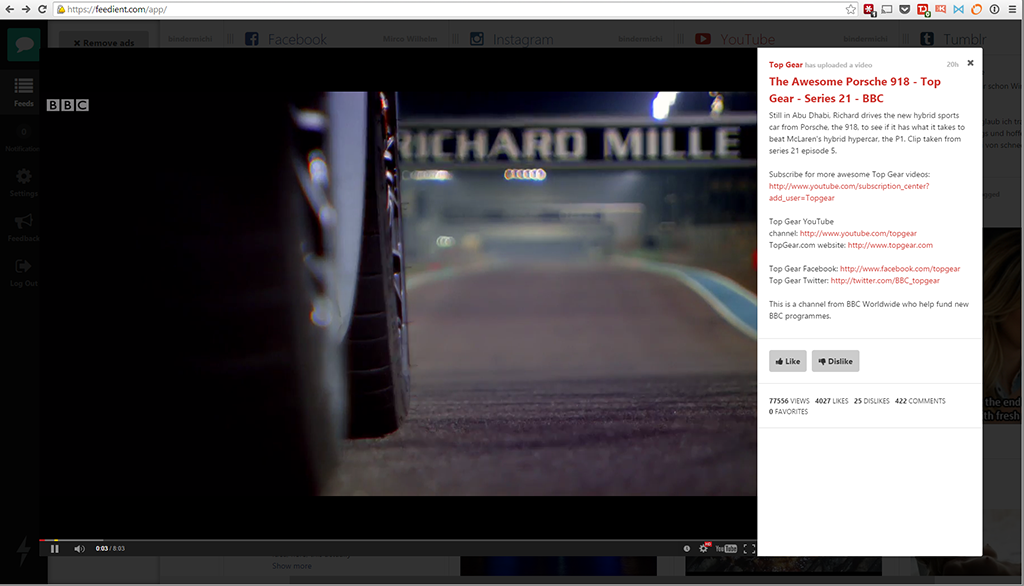Open the facebook.com/topgear link
The width and height of the screenshot is (1024, 586).
click(900, 269)
